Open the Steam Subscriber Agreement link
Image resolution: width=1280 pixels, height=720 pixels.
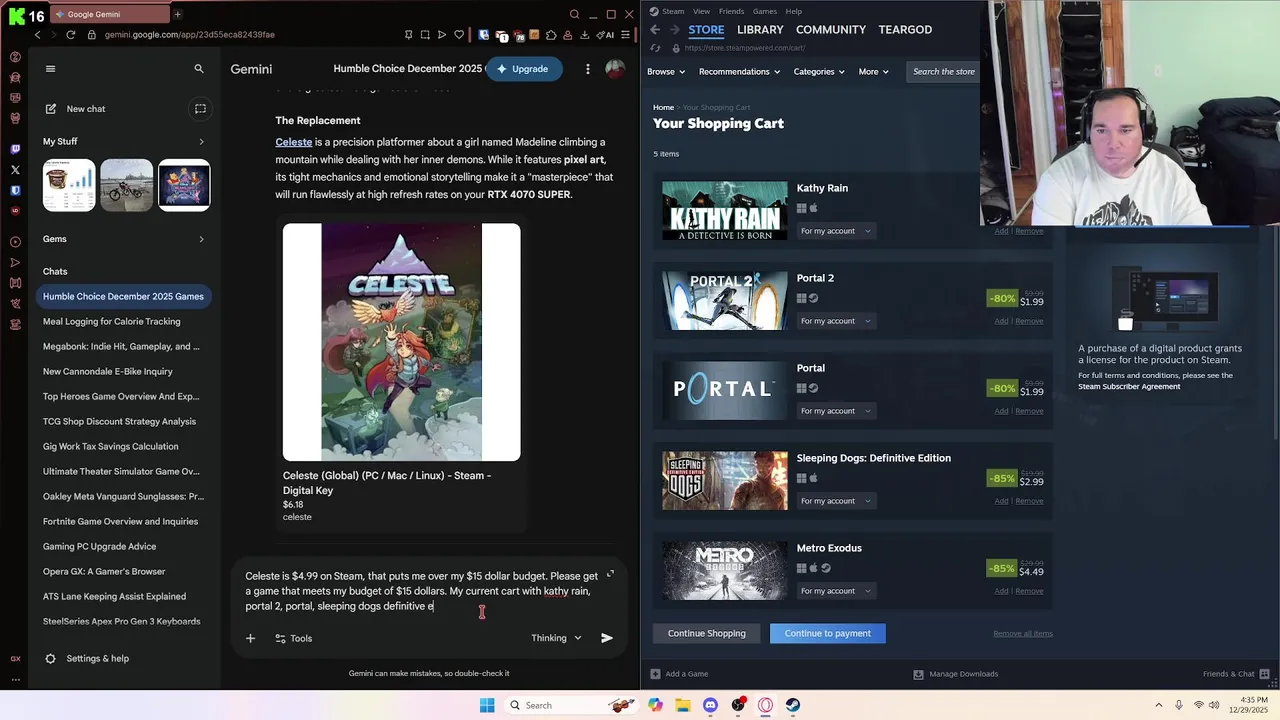click(x=1129, y=387)
